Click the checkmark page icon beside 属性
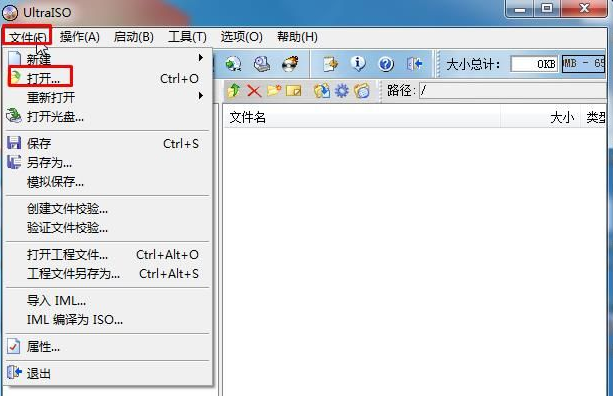 pyautogui.click(x=14, y=346)
